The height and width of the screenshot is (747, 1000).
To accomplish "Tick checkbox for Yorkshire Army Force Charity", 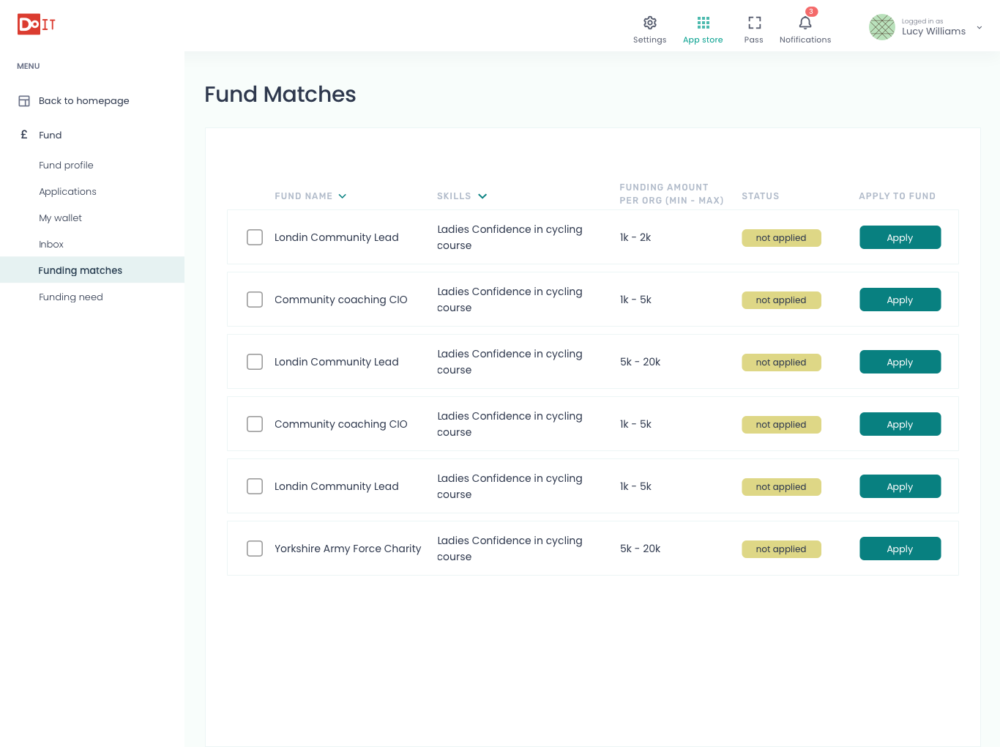I will click(255, 549).
